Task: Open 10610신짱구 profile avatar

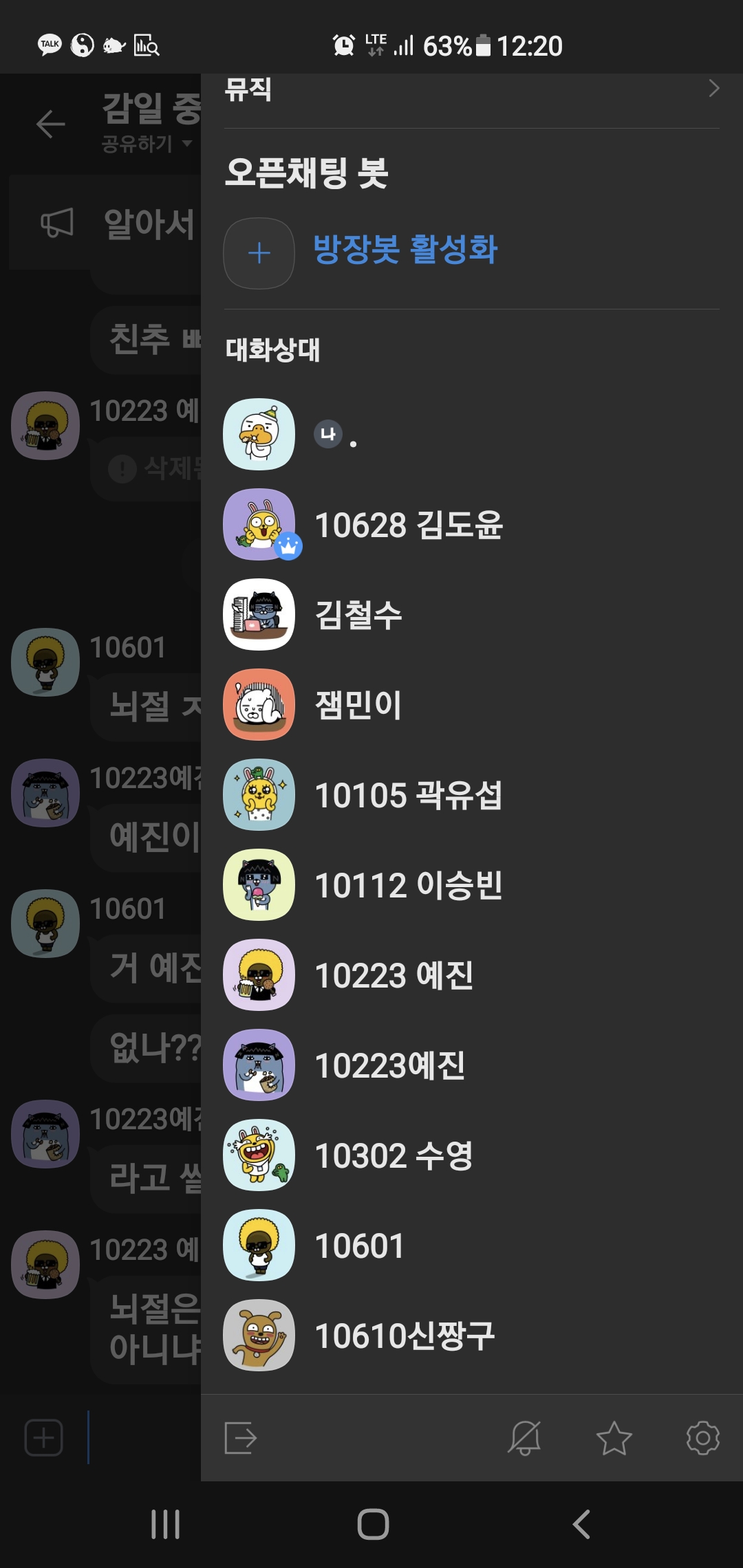Action: pos(259,1336)
